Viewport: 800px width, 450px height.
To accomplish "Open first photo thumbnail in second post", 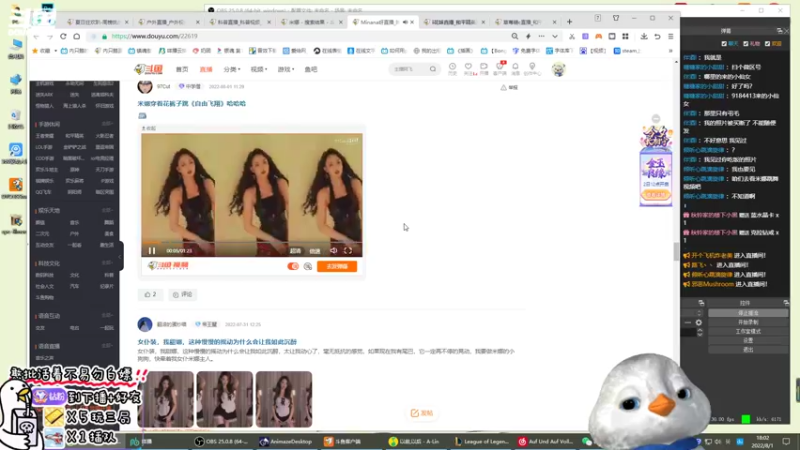I will click(166, 399).
